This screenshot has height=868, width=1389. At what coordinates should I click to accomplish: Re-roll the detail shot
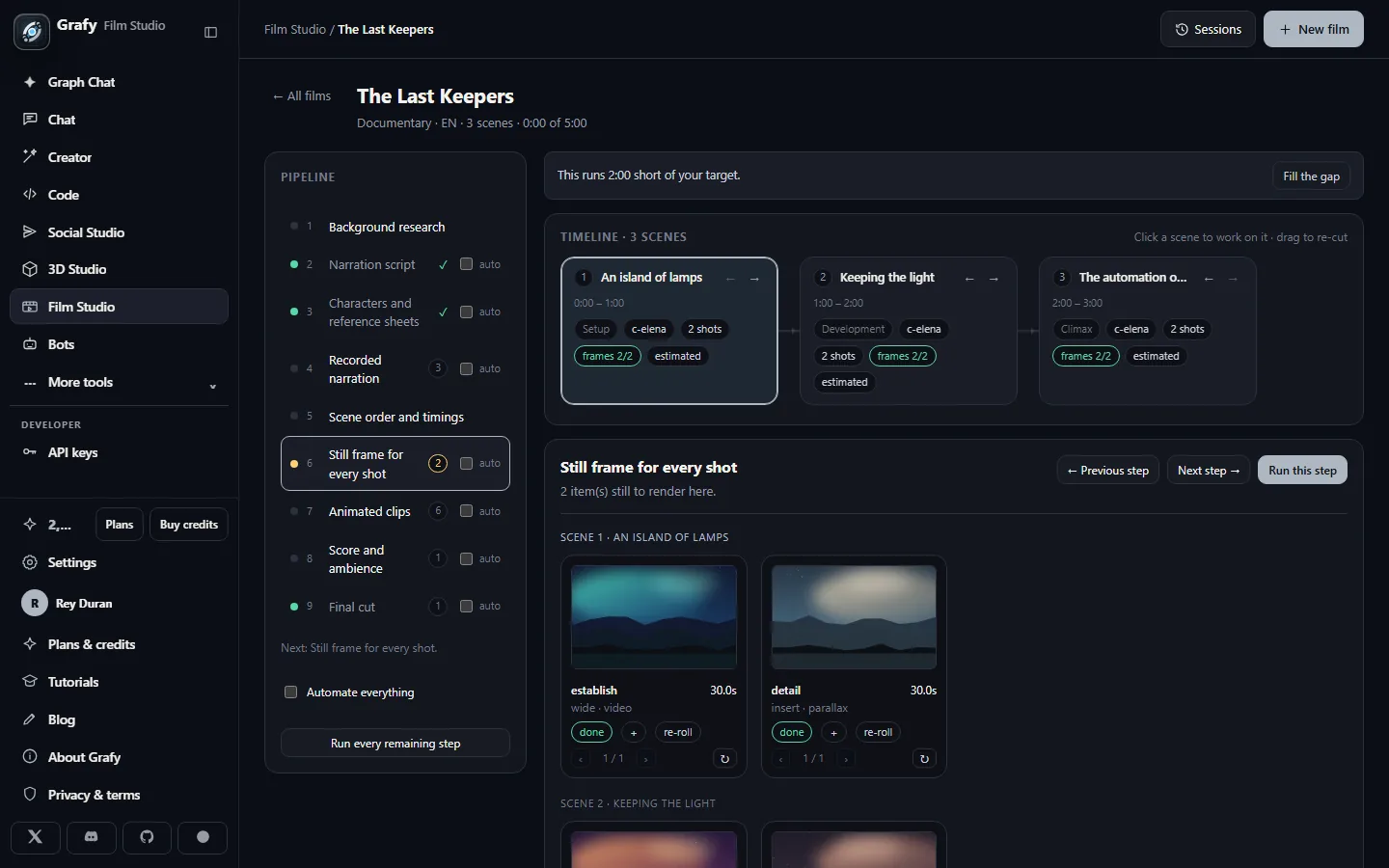coord(878,733)
